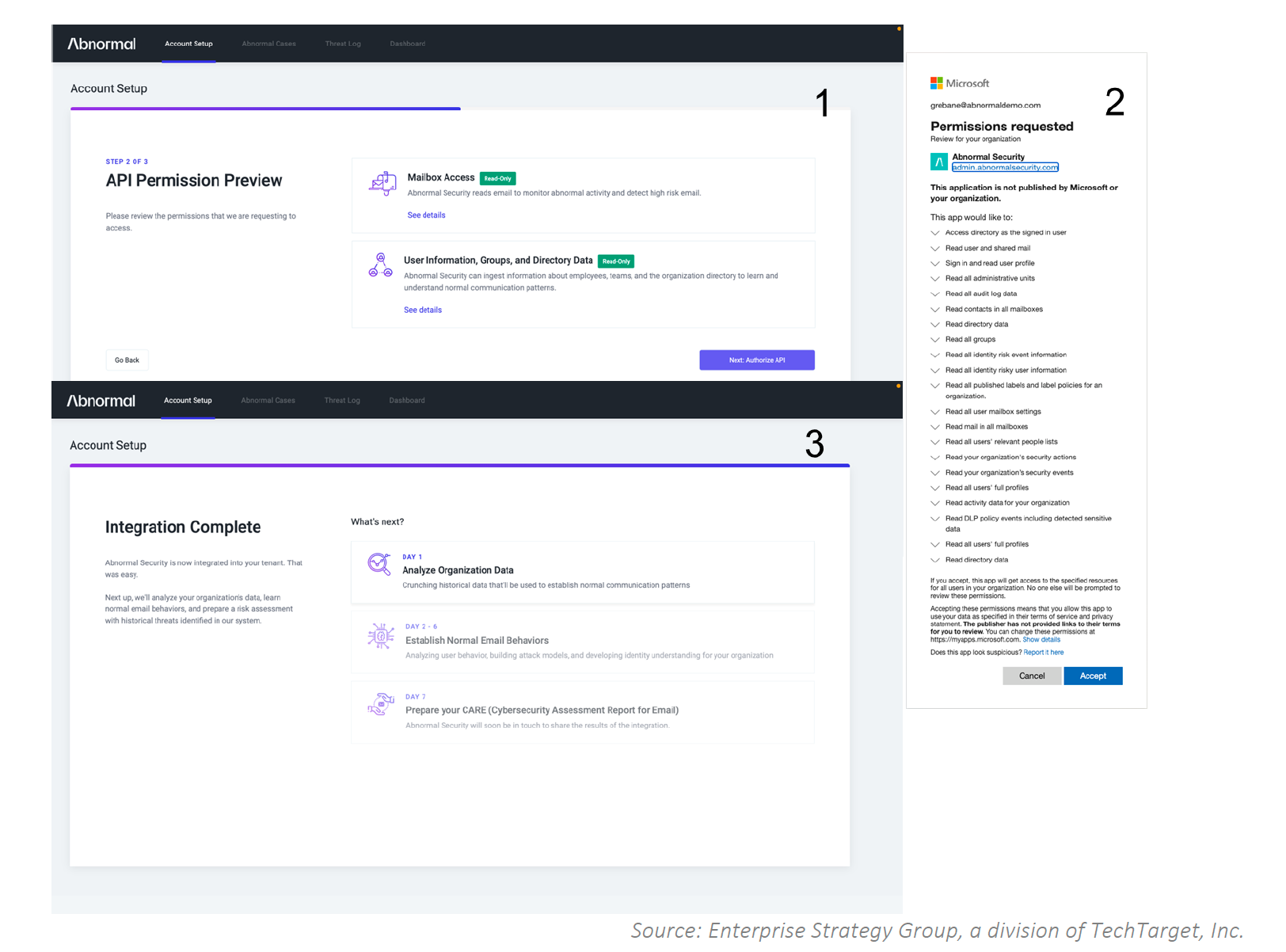Expand Read mail in all mailboxes
This screenshot has height=952, width=1286.
(935, 427)
